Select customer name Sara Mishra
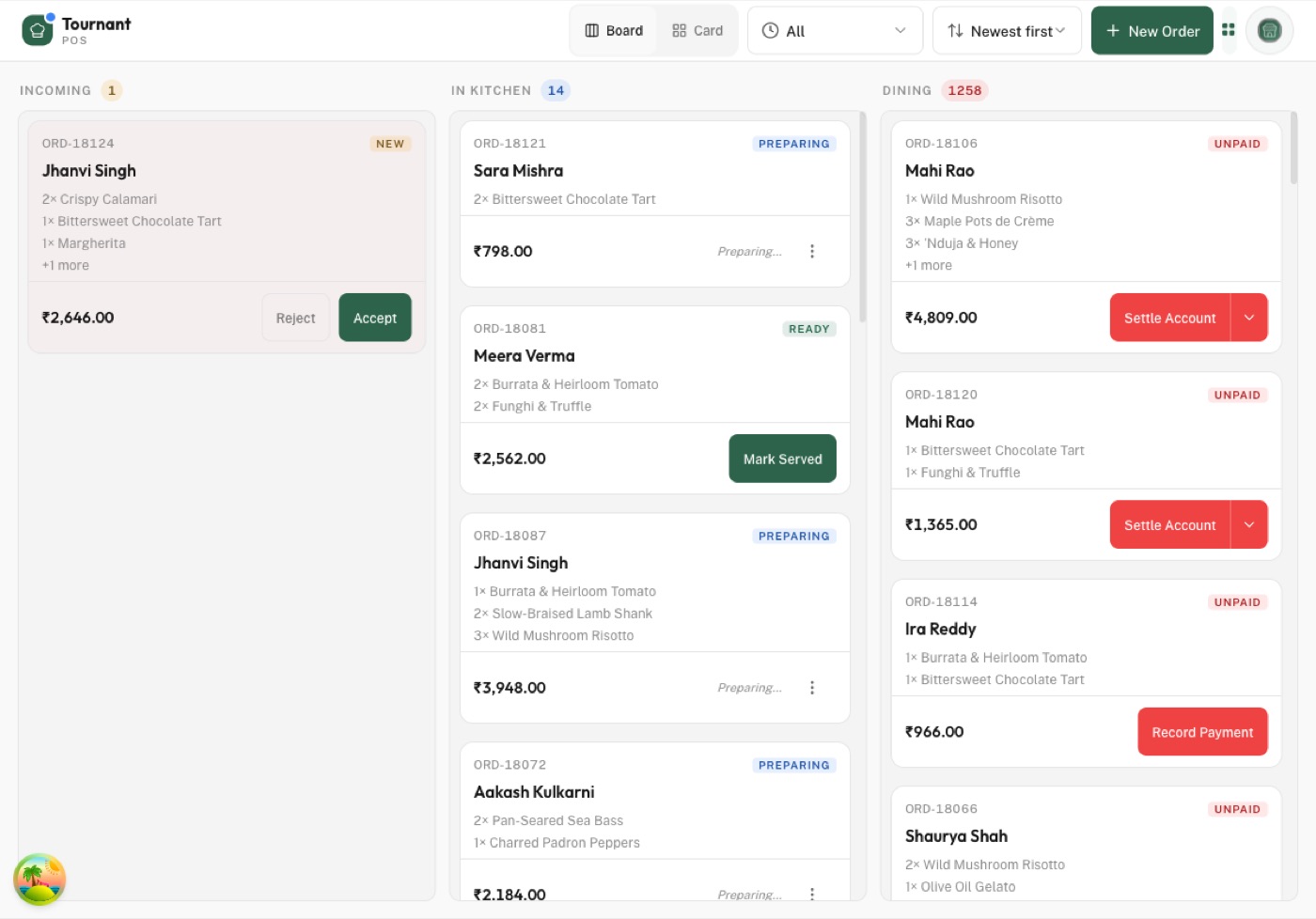Image resolution: width=1316 pixels, height=919 pixels. [x=518, y=171]
